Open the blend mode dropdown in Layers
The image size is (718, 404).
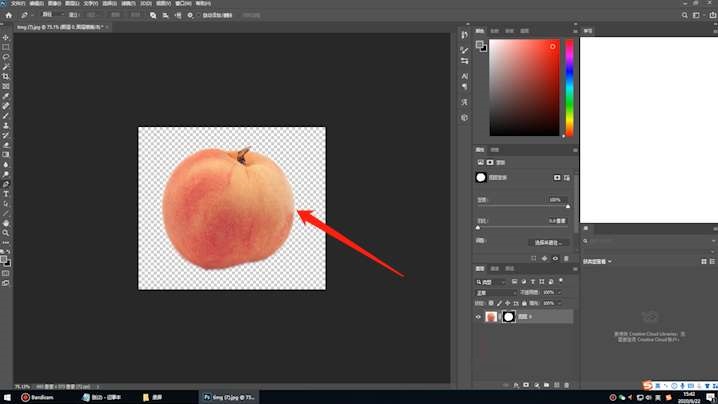[496, 292]
